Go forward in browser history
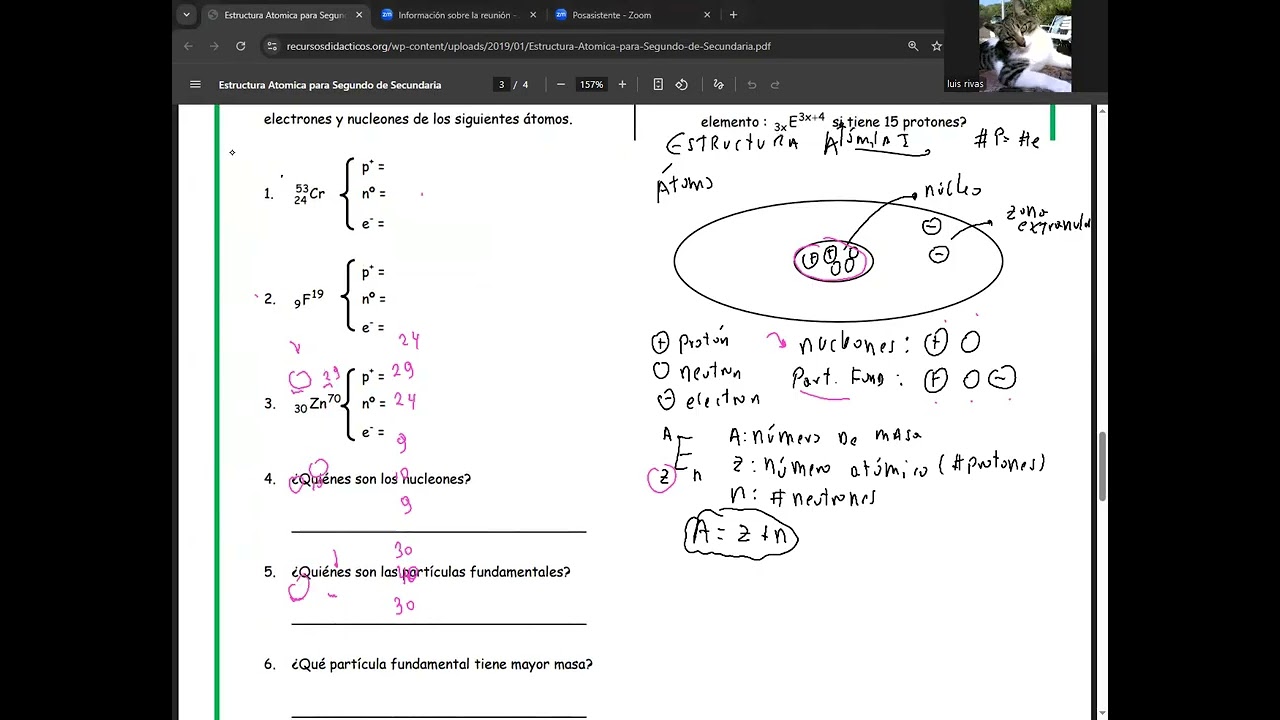Image resolution: width=1280 pixels, height=720 pixels. pos(214,46)
